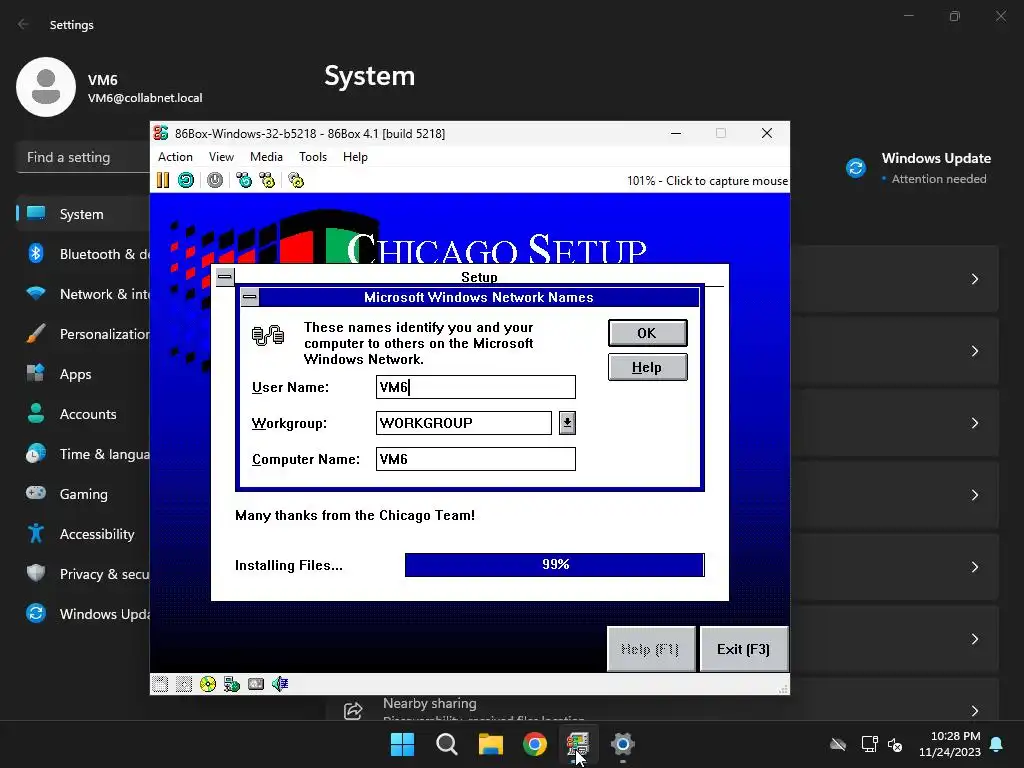Click the Workgroup text field
The height and width of the screenshot is (768, 1024).
click(464, 423)
